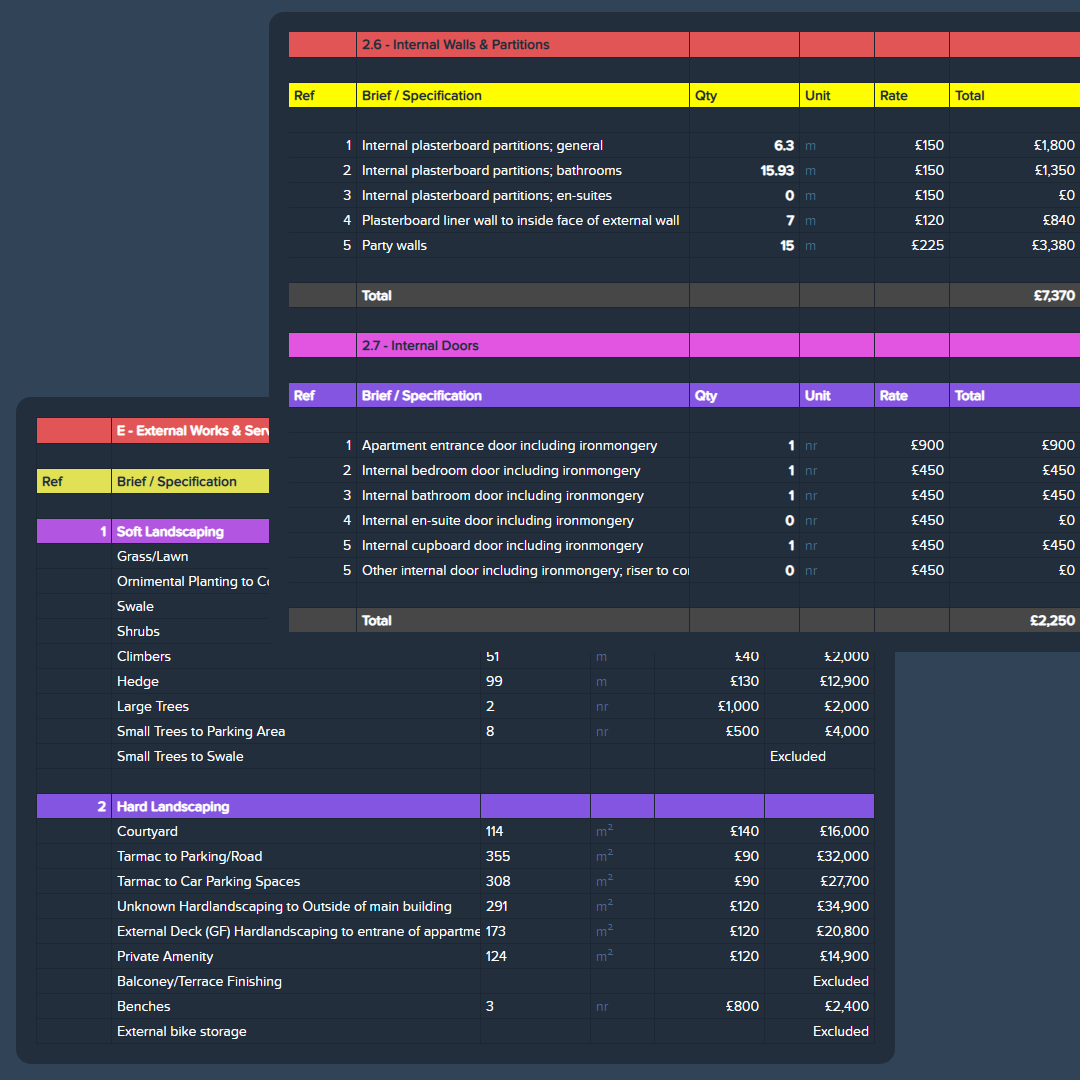This screenshot has width=1080, height=1080.
Task: Select the 'Swale' row in External Works
Action: point(135,607)
